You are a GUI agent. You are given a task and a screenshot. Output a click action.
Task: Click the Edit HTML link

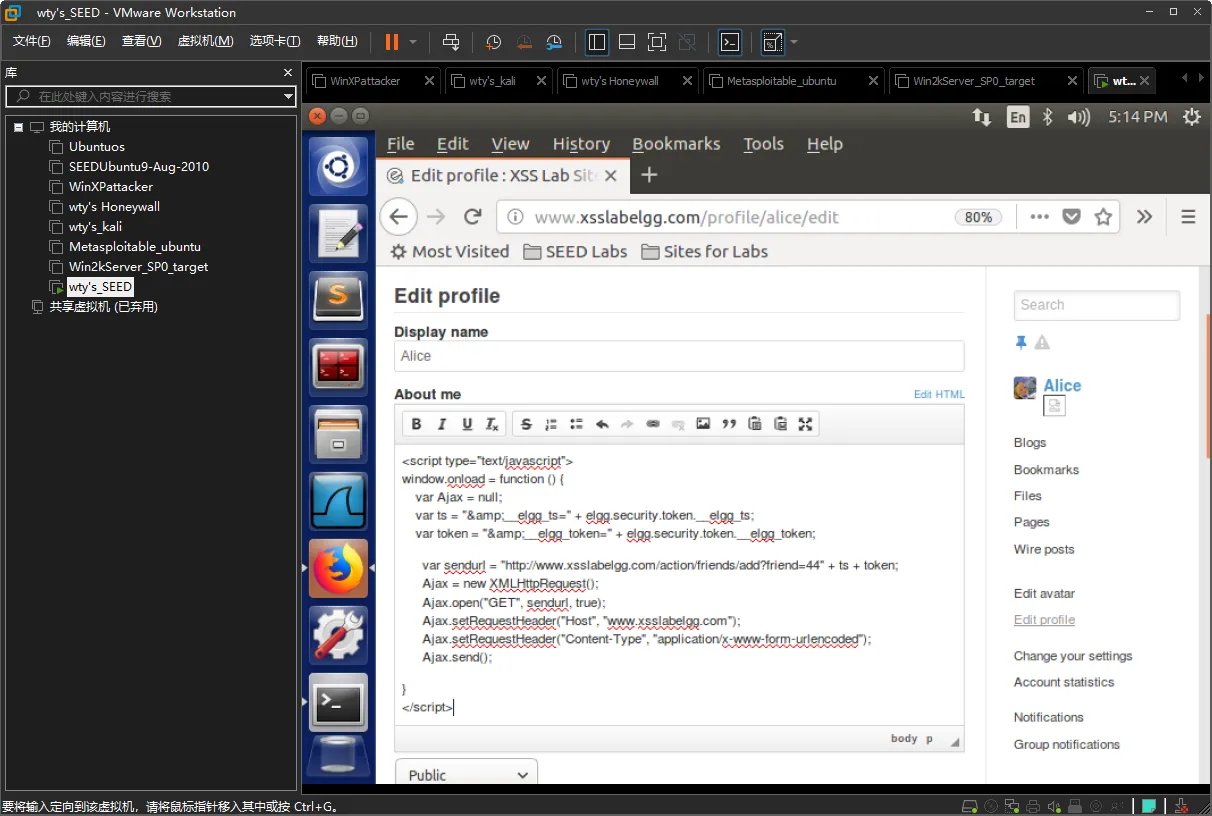(x=939, y=394)
